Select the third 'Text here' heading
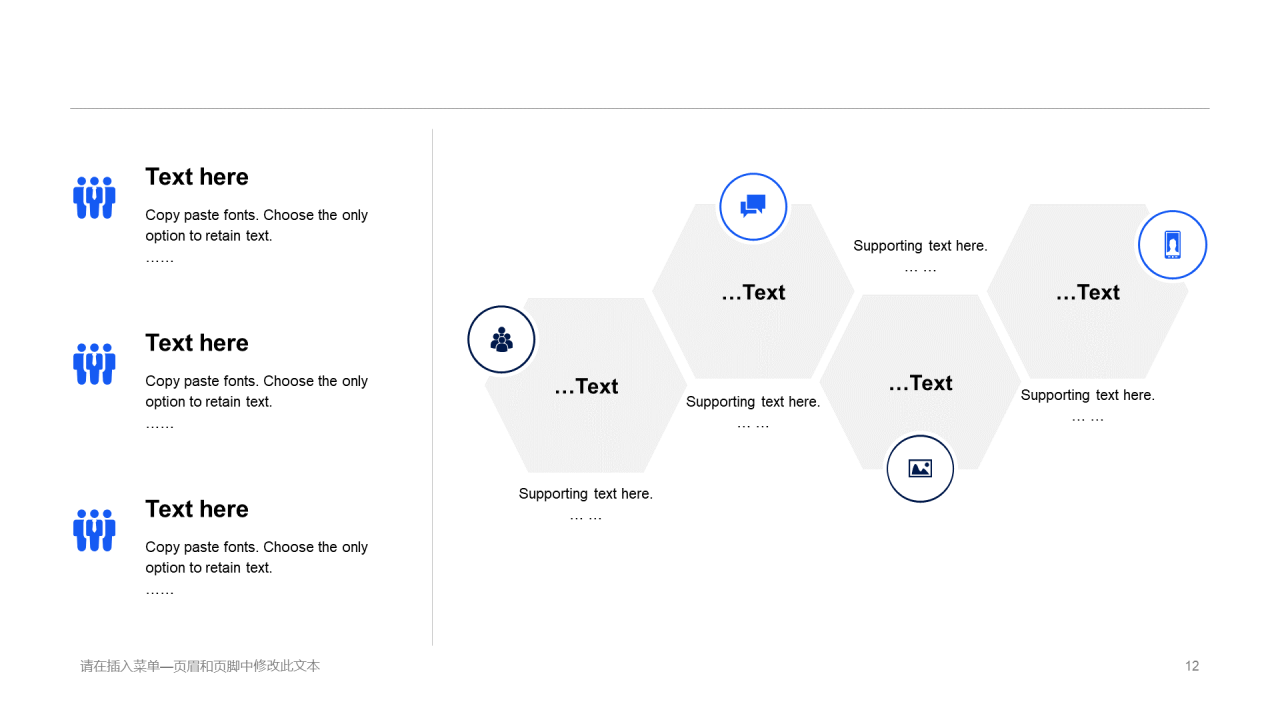This screenshot has width=1280, height=720. [197, 509]
